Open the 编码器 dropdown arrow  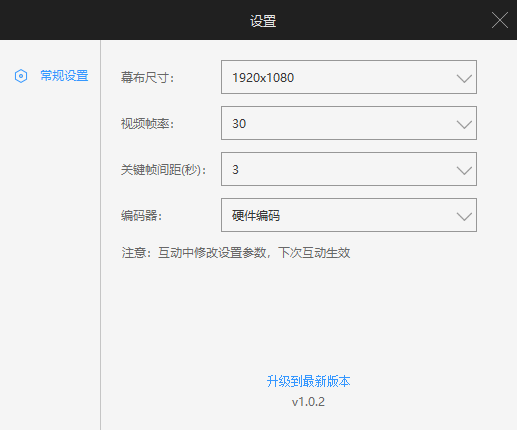[x=464, y=216]
